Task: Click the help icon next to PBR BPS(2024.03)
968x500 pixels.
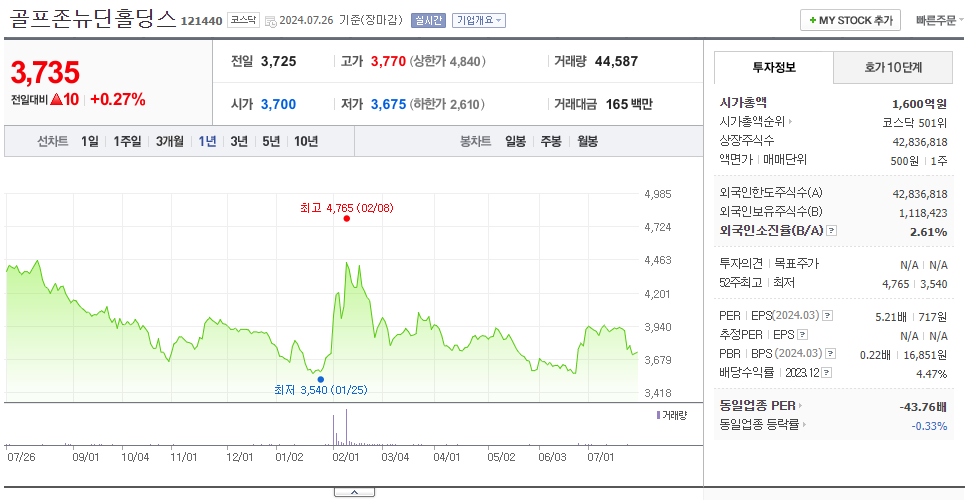Action: tap(831, 354)
